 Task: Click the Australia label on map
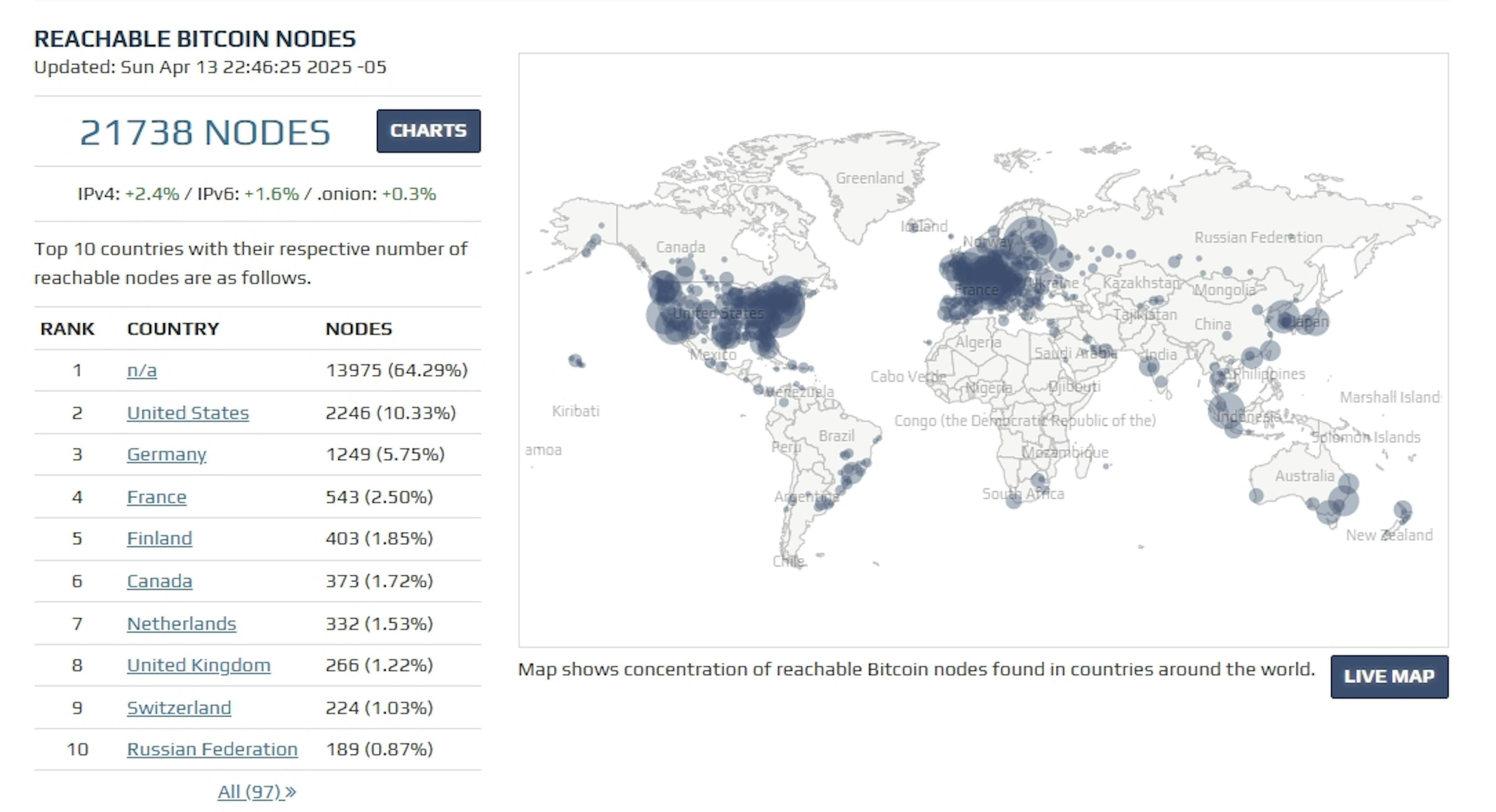(1304, 476)
